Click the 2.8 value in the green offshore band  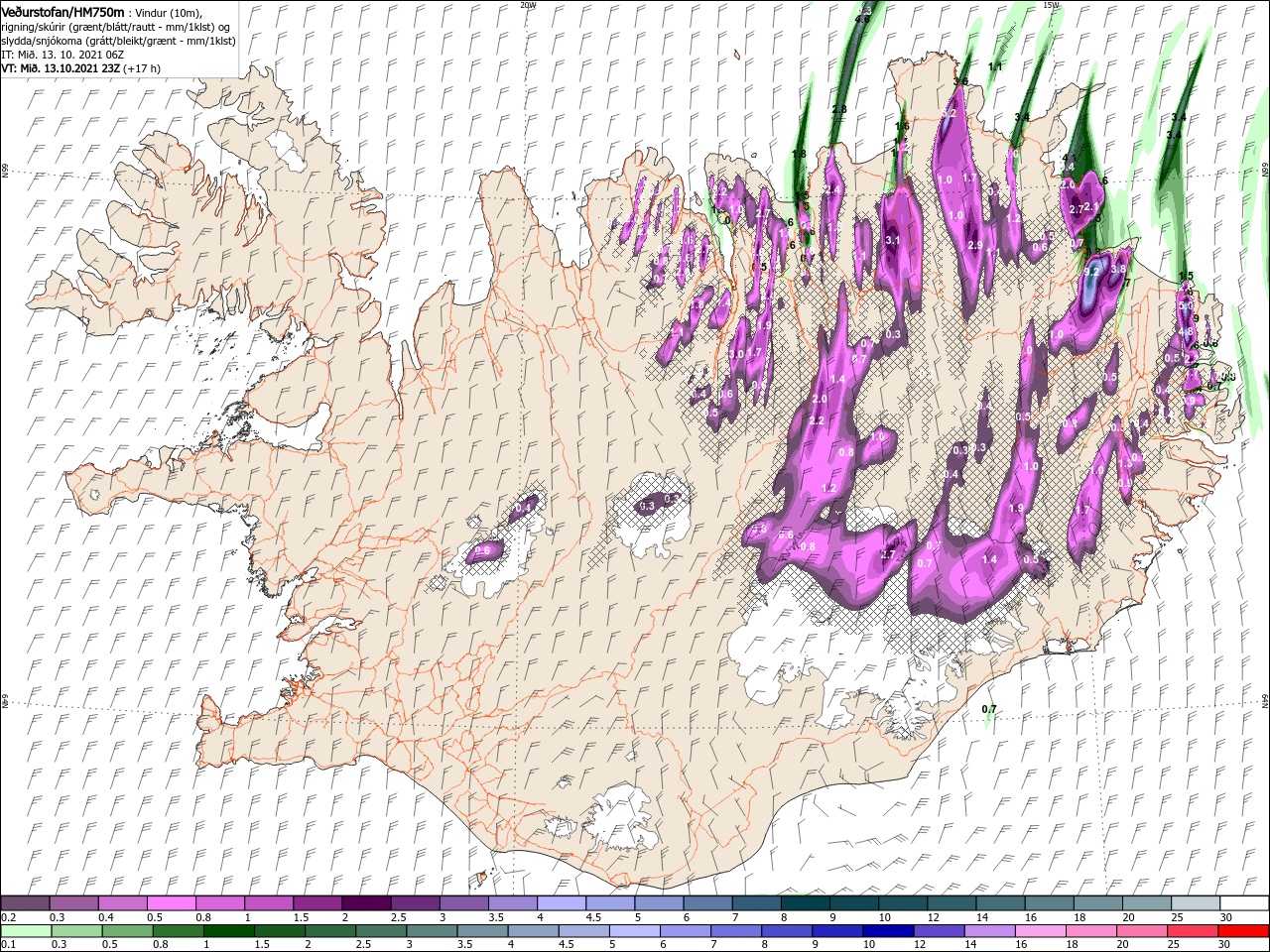click(839, 109)
